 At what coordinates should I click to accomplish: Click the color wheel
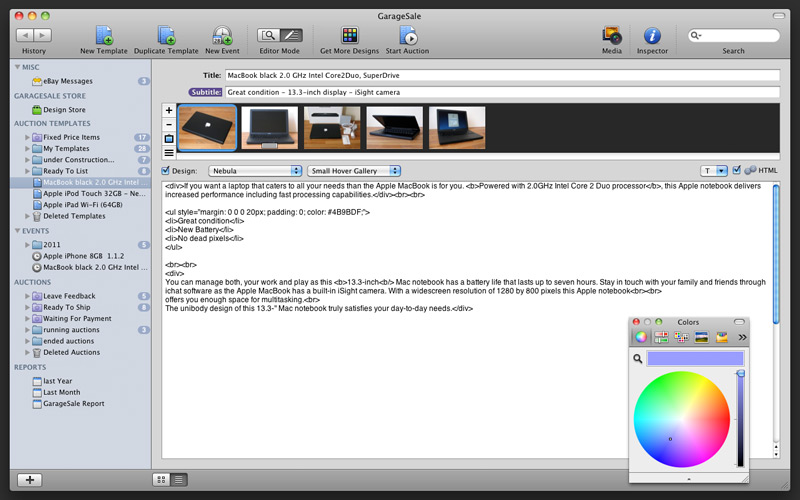[x=682, y=419]
